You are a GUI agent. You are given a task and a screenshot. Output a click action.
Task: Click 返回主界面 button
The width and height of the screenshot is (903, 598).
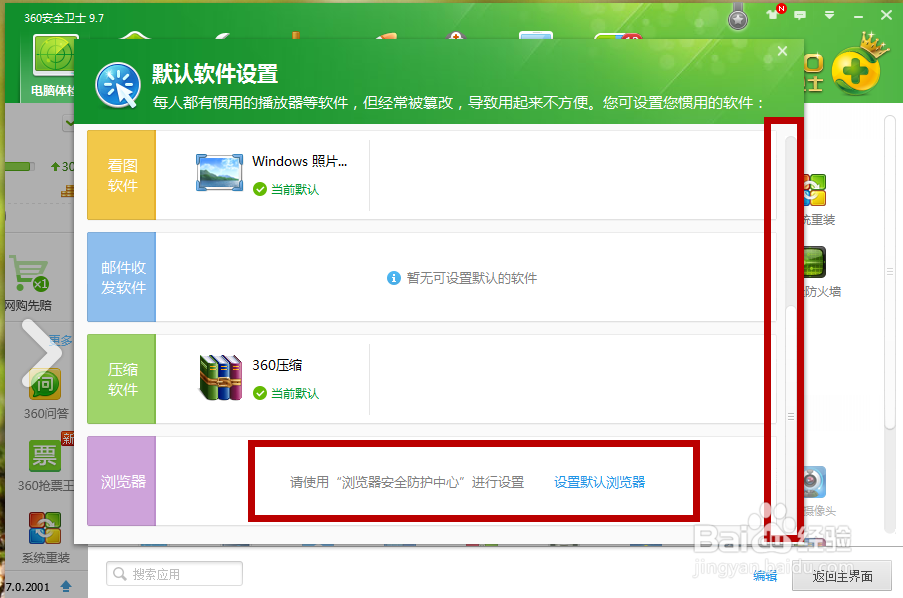tap(842, 576)
